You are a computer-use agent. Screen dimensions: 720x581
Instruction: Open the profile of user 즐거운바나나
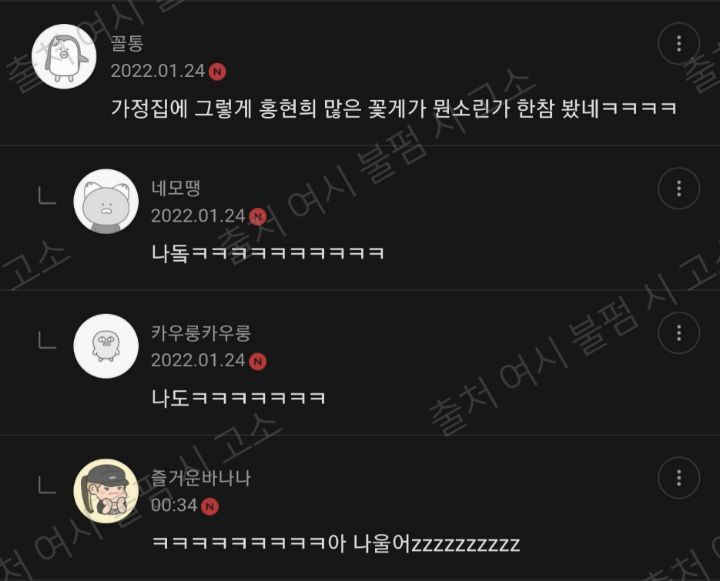click(x=201, y=478)
